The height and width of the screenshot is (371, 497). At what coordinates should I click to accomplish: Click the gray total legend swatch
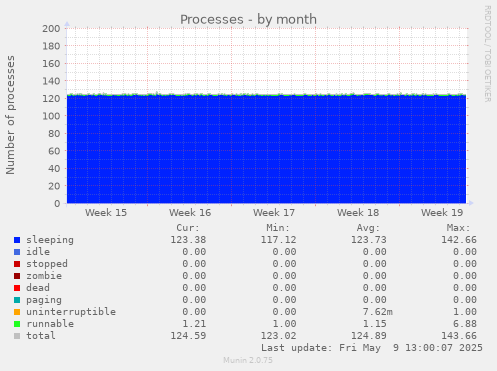click(17, 336)
